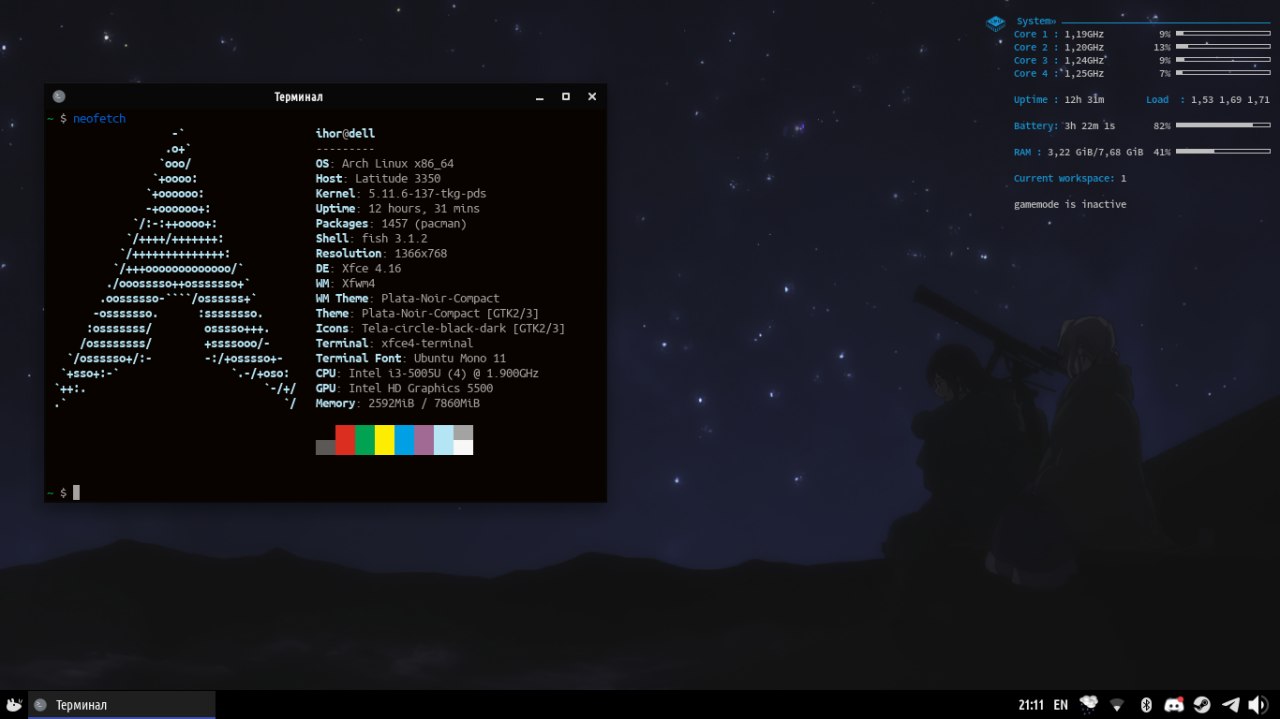This screenshot has width=1280, height=719.
Task: Click the Core 4 : 1,25GHz reading
Action: tap(1059, 73)
